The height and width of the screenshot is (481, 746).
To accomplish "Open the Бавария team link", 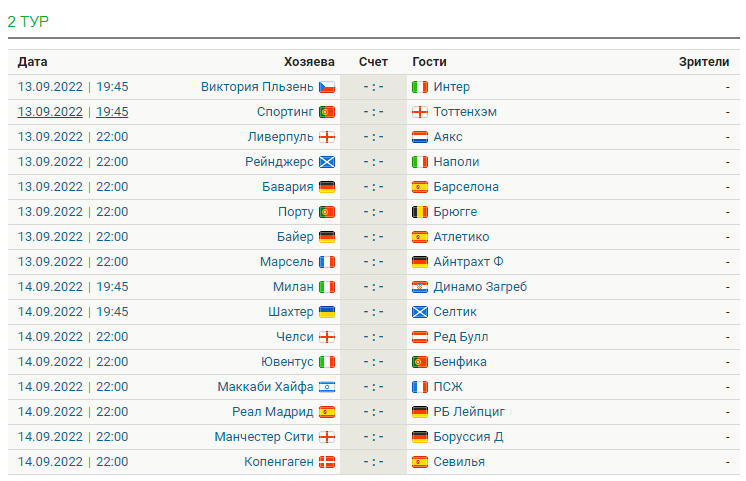I will tap(287, 187).
